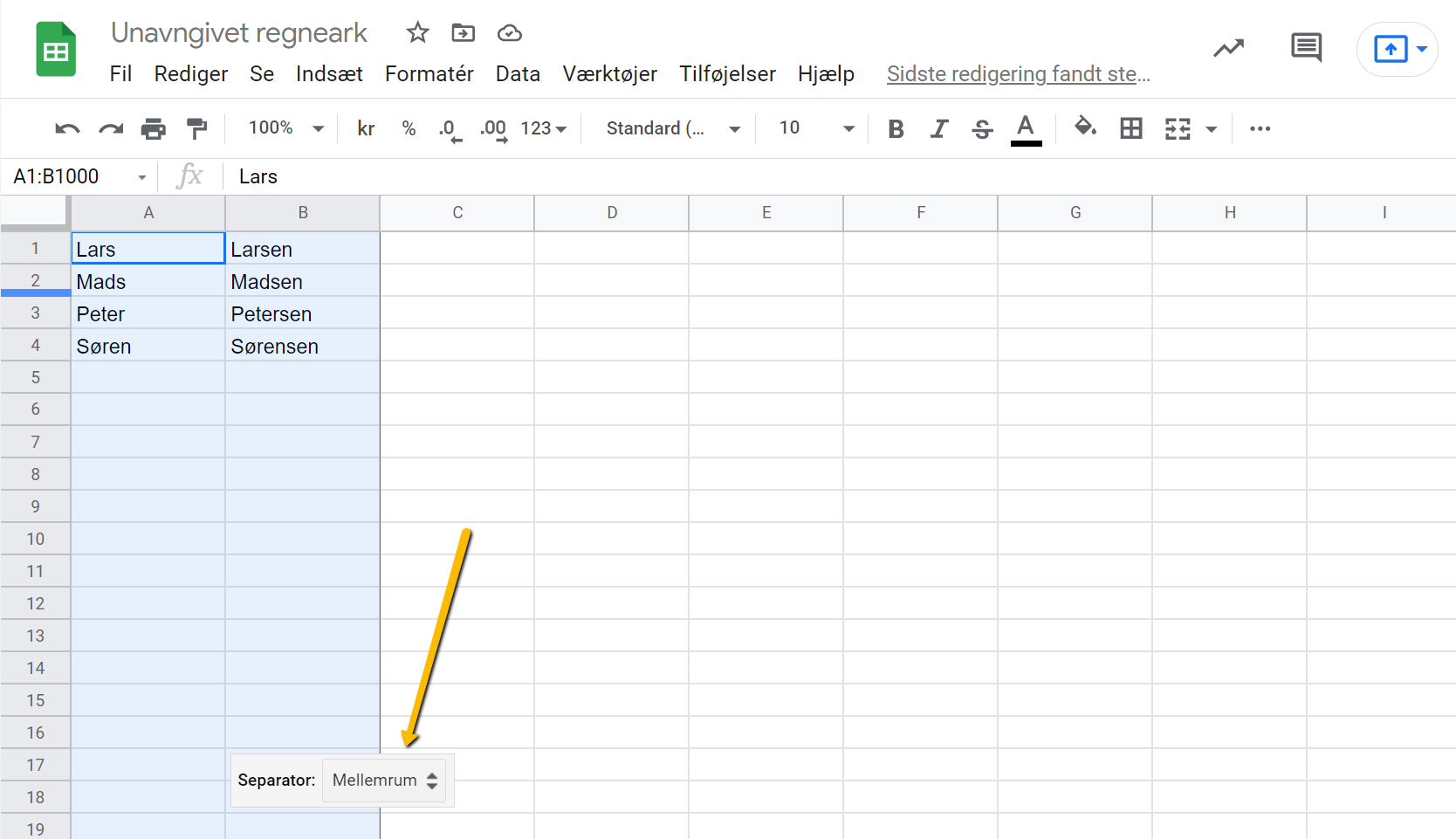Click the print icon
Screen dimensions: 1456x839
point(154,127)
